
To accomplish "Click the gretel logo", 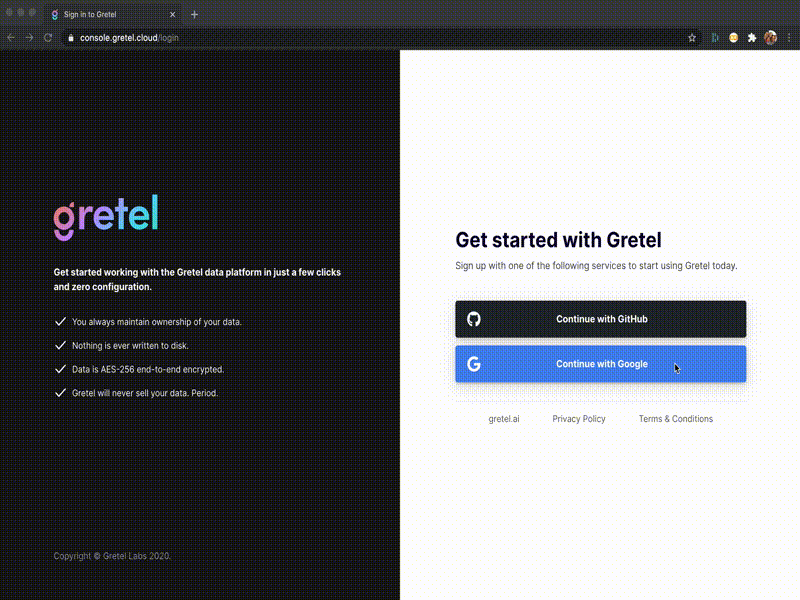I will point(106,217).
